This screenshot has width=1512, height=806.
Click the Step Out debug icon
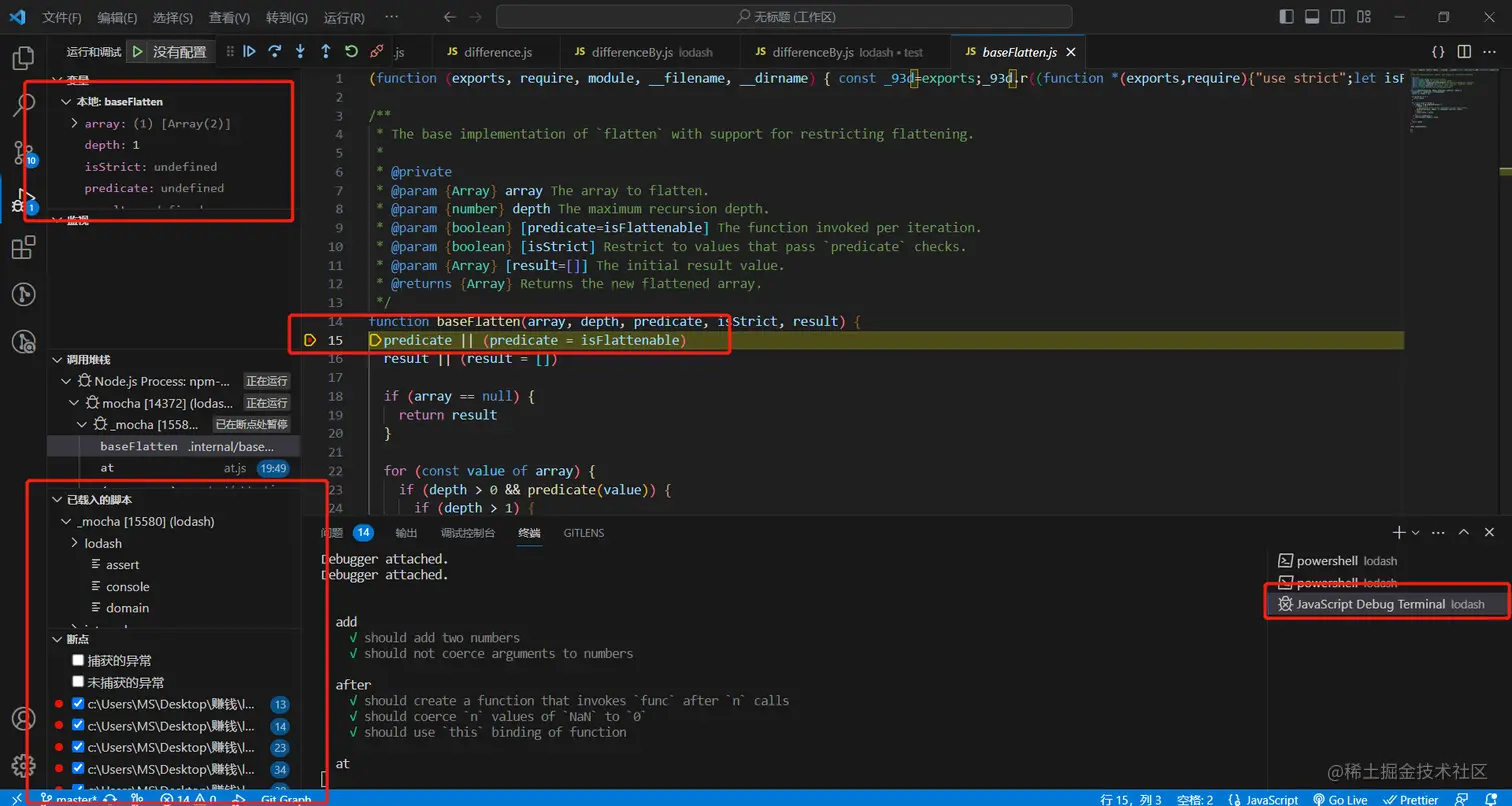click(x=326, y=52)
